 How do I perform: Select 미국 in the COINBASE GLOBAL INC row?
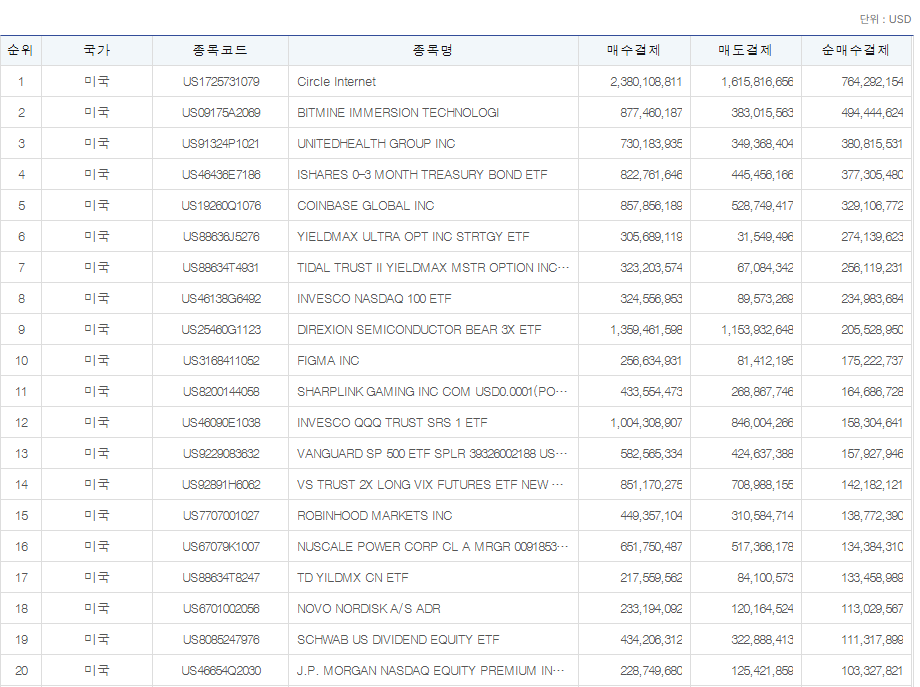coord(97,206)
